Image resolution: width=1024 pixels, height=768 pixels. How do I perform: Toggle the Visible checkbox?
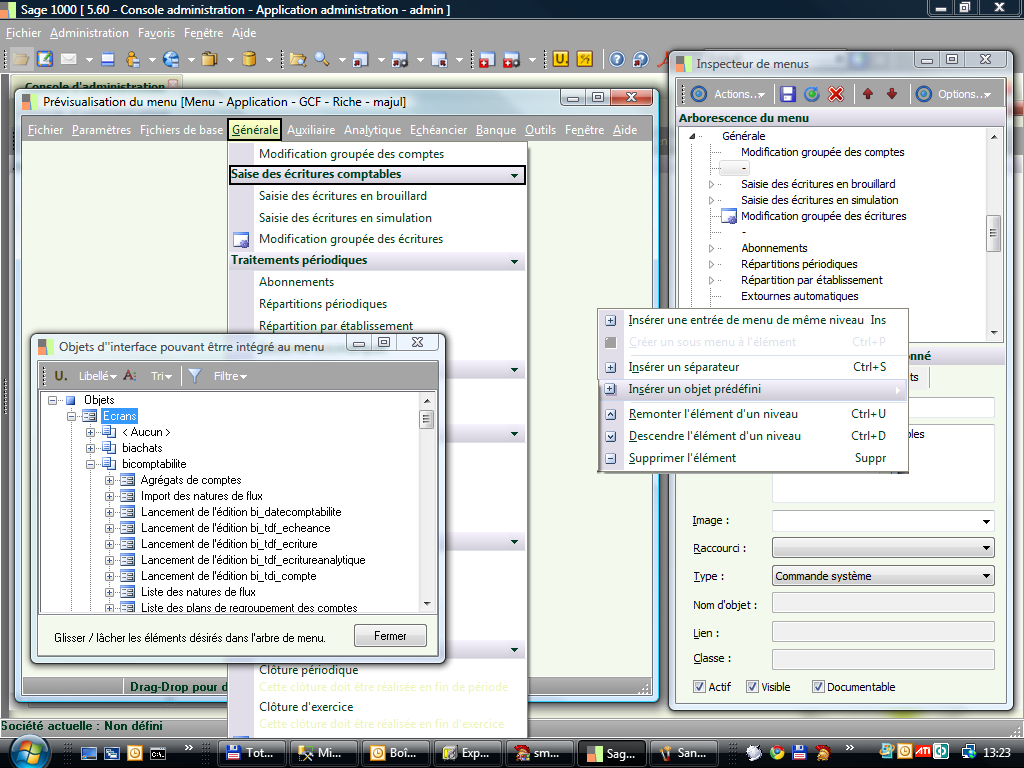752,686
